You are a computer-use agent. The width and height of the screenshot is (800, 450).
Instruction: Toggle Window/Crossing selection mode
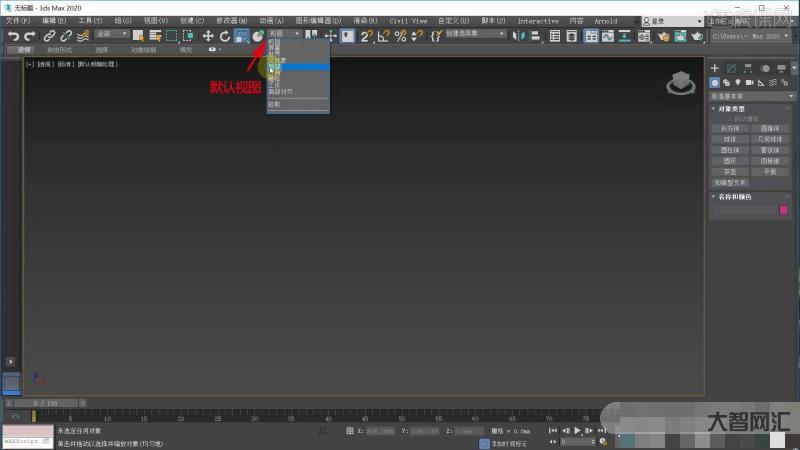pyautogui.click(x=188, y=36)
